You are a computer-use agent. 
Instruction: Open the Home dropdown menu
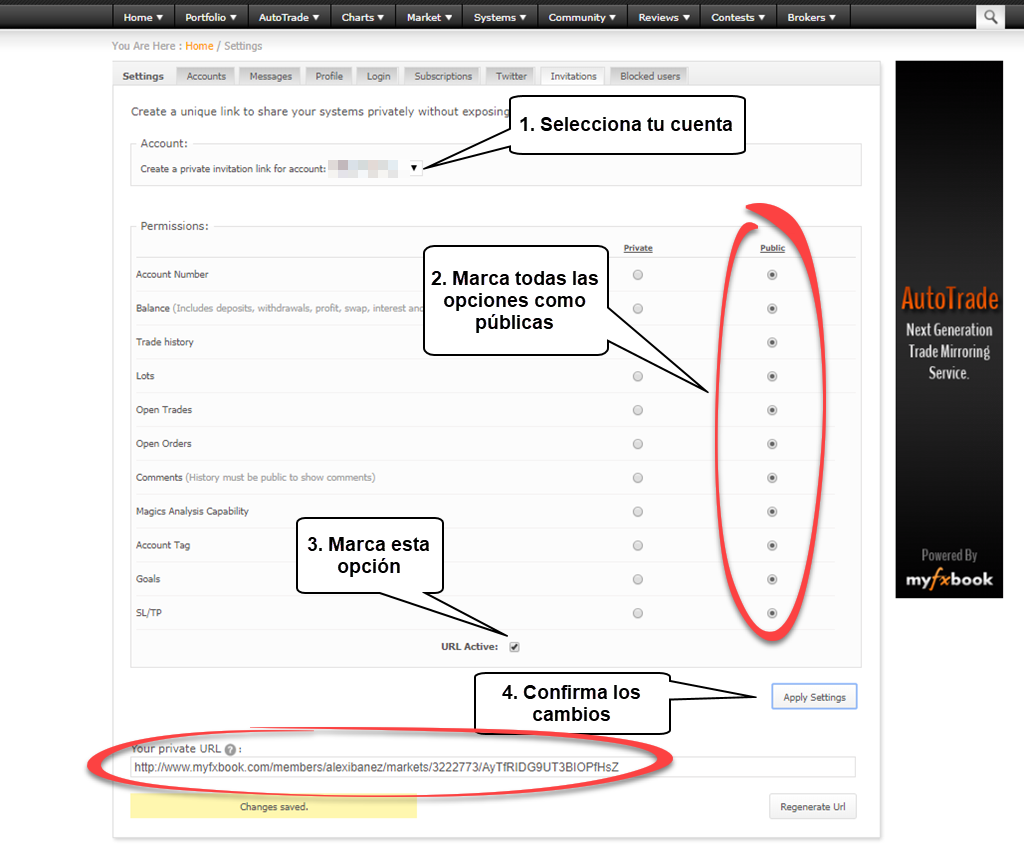point(143,17)
